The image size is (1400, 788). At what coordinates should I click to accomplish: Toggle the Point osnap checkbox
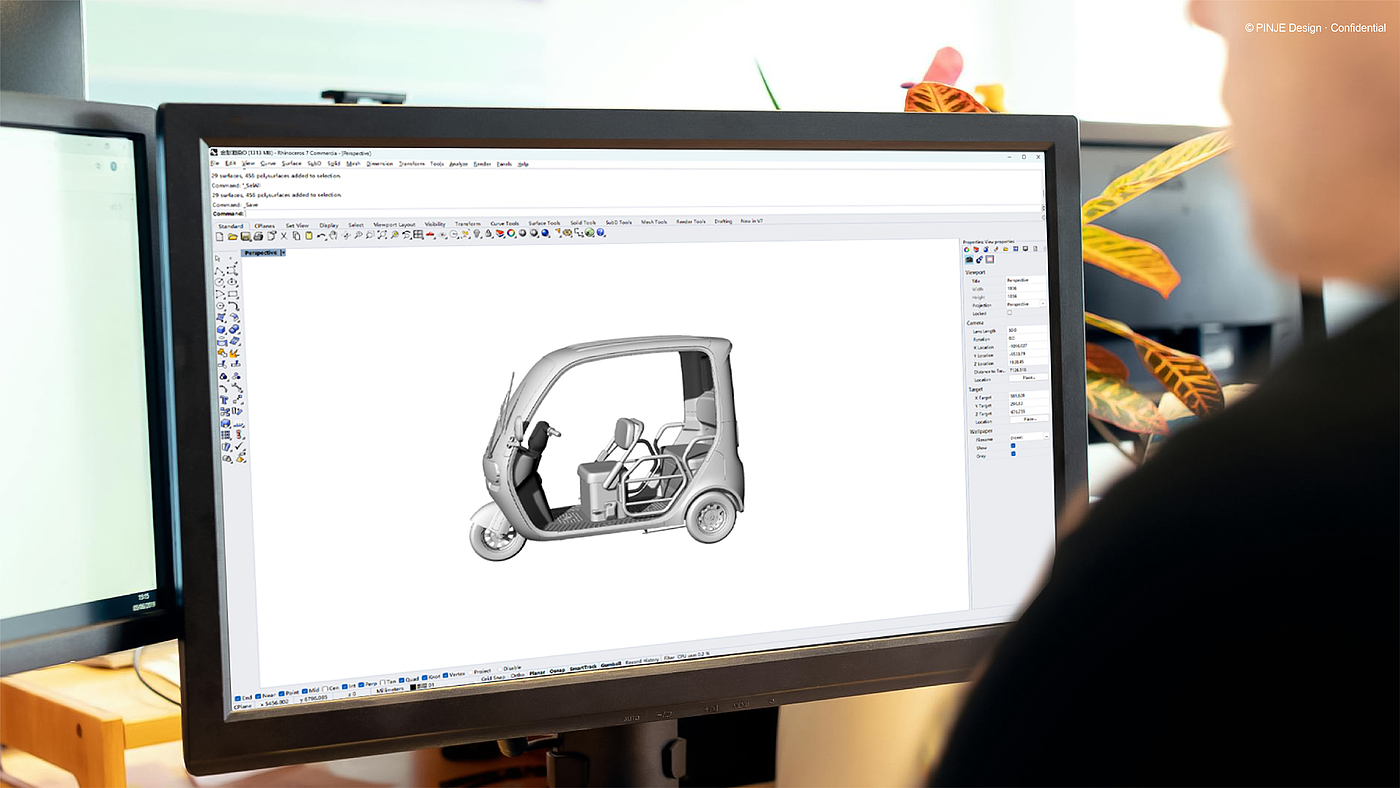(x=281, y=693)
